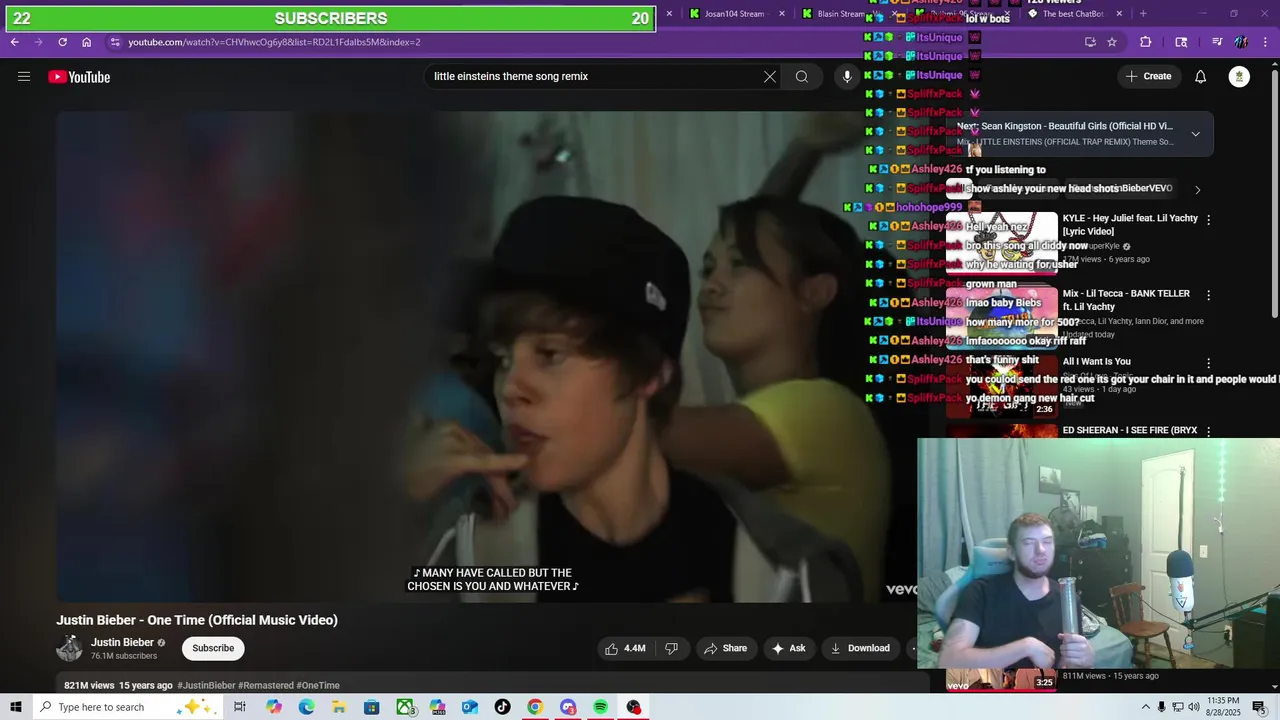Close the Josan104 Stream tab
This screenshot has height=720, width=1280.
click(782, 14)
